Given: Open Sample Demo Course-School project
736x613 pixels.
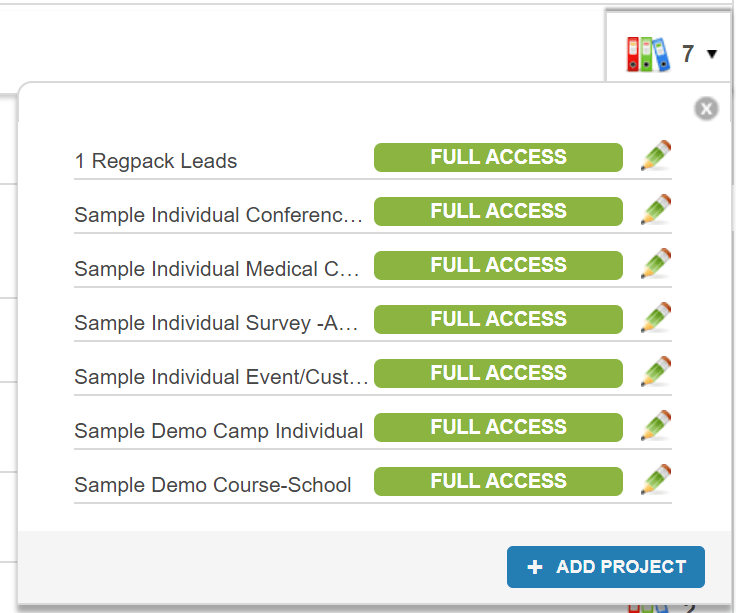Looking at the screenshot, I should [213, 485].
